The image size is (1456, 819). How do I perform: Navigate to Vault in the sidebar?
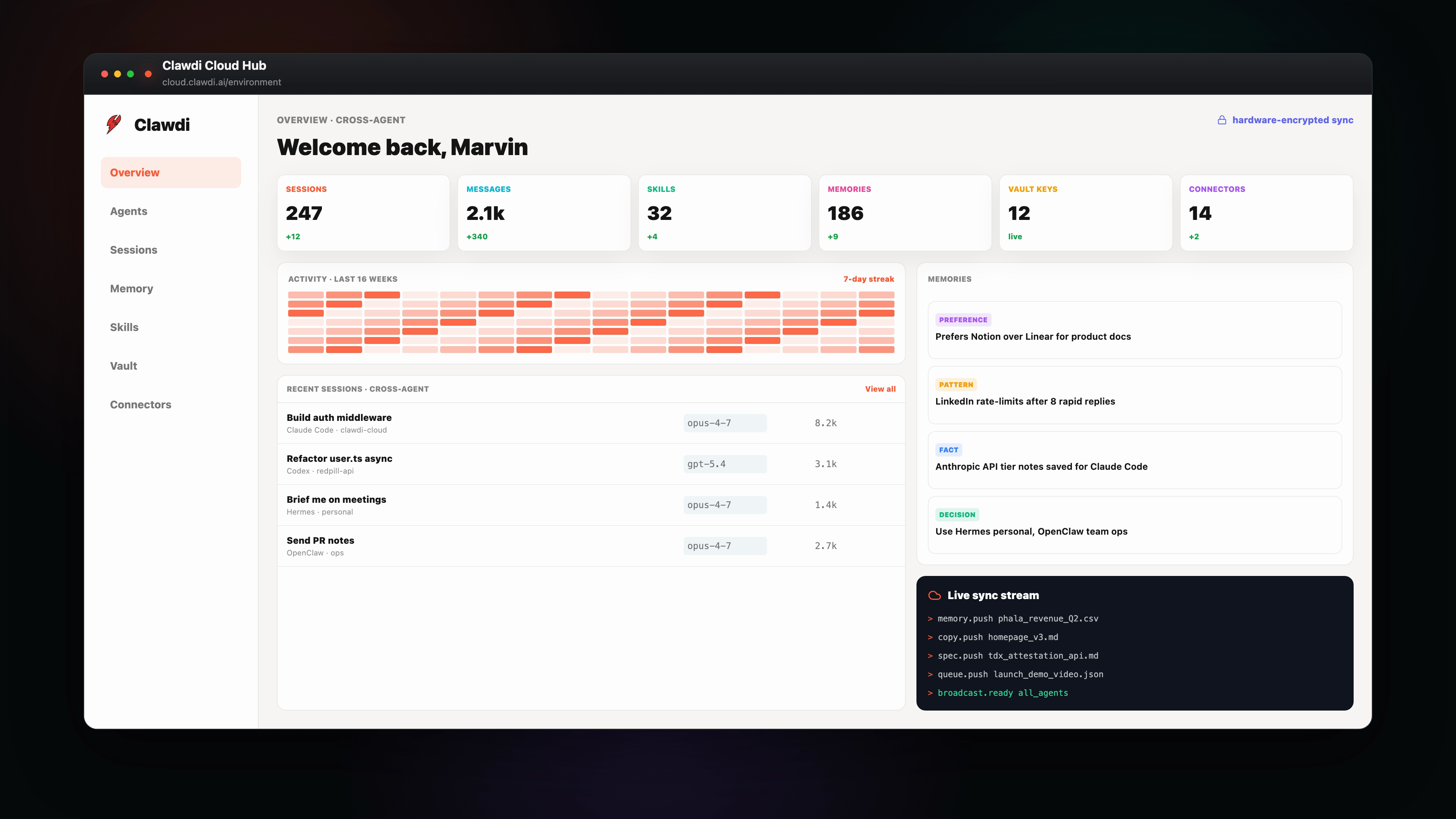(x=171, y=366)
